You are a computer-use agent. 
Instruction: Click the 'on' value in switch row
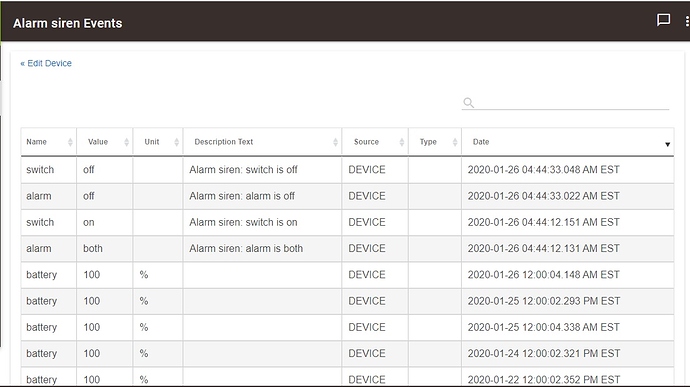point(88,222)
